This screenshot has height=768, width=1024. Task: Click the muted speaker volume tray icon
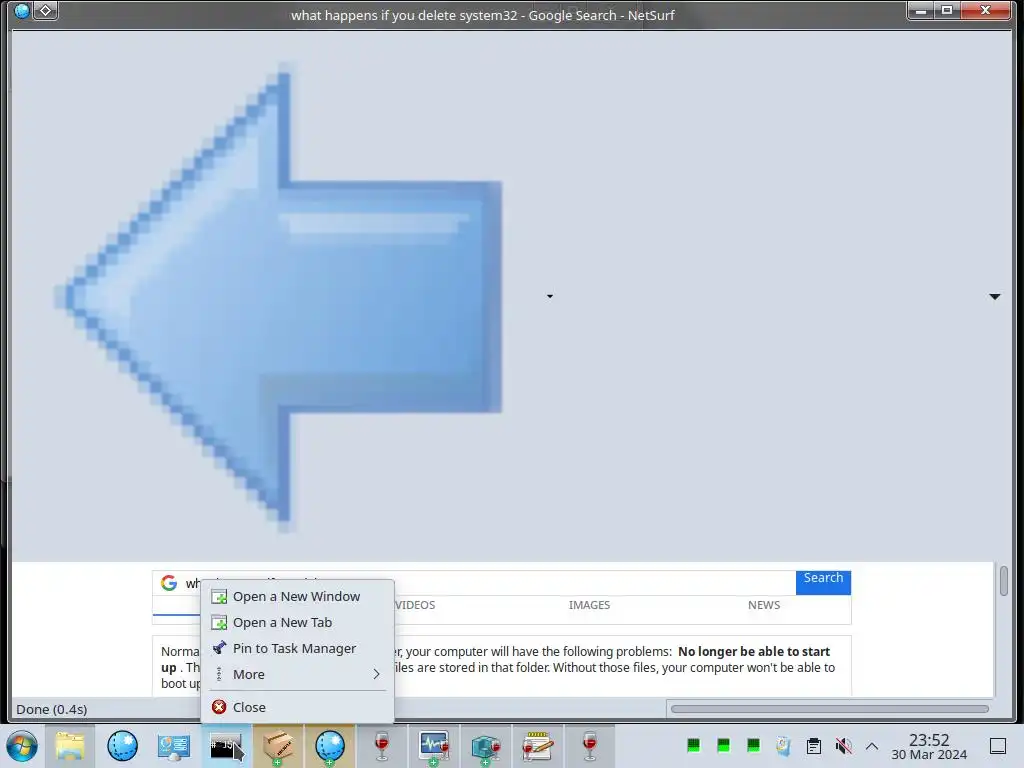tap(843, 745)
